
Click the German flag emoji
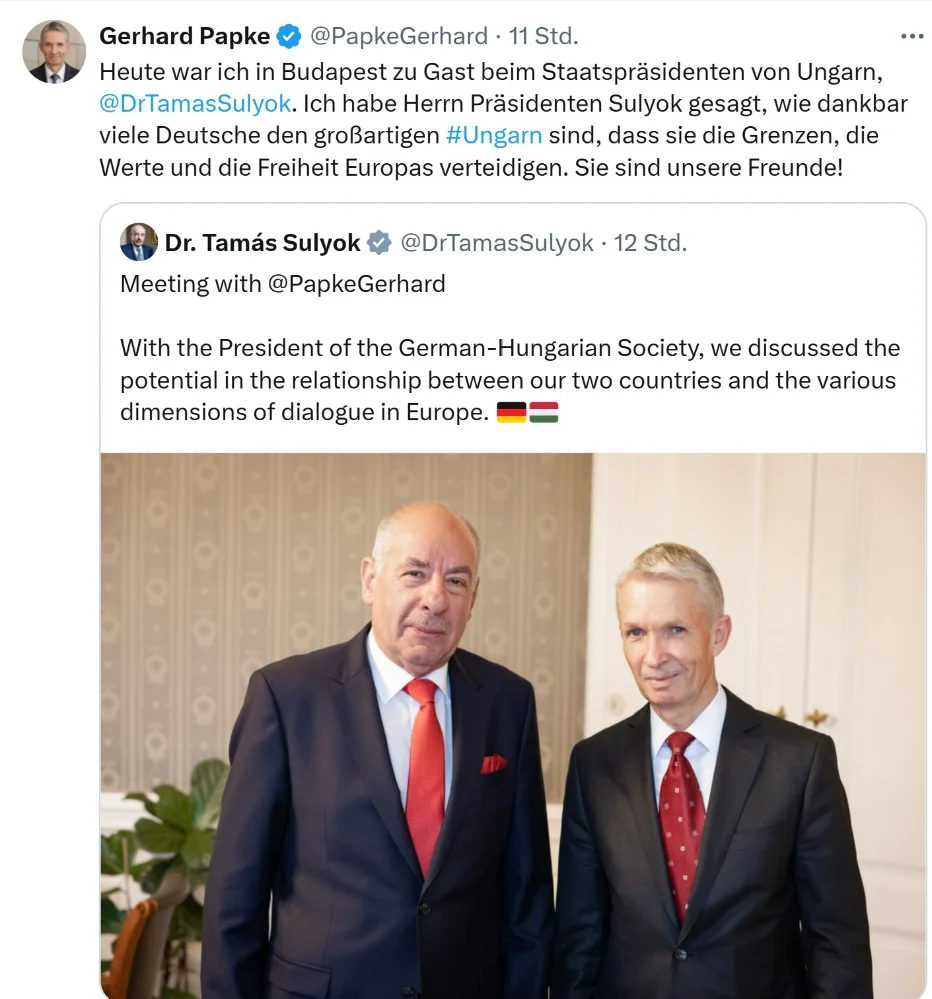tap(512, 412)
